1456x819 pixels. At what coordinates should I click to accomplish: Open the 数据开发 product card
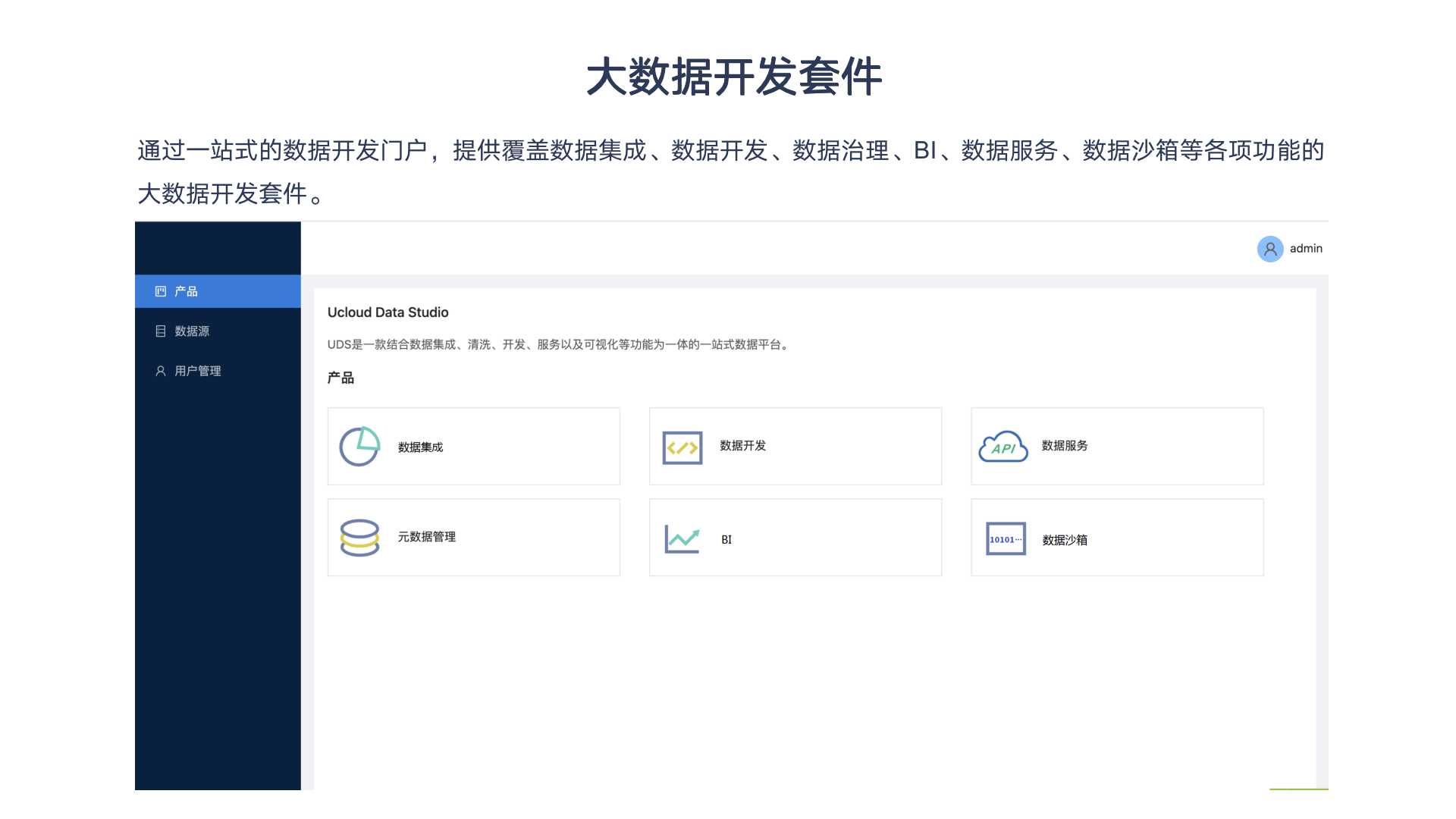tap(795, 446)
